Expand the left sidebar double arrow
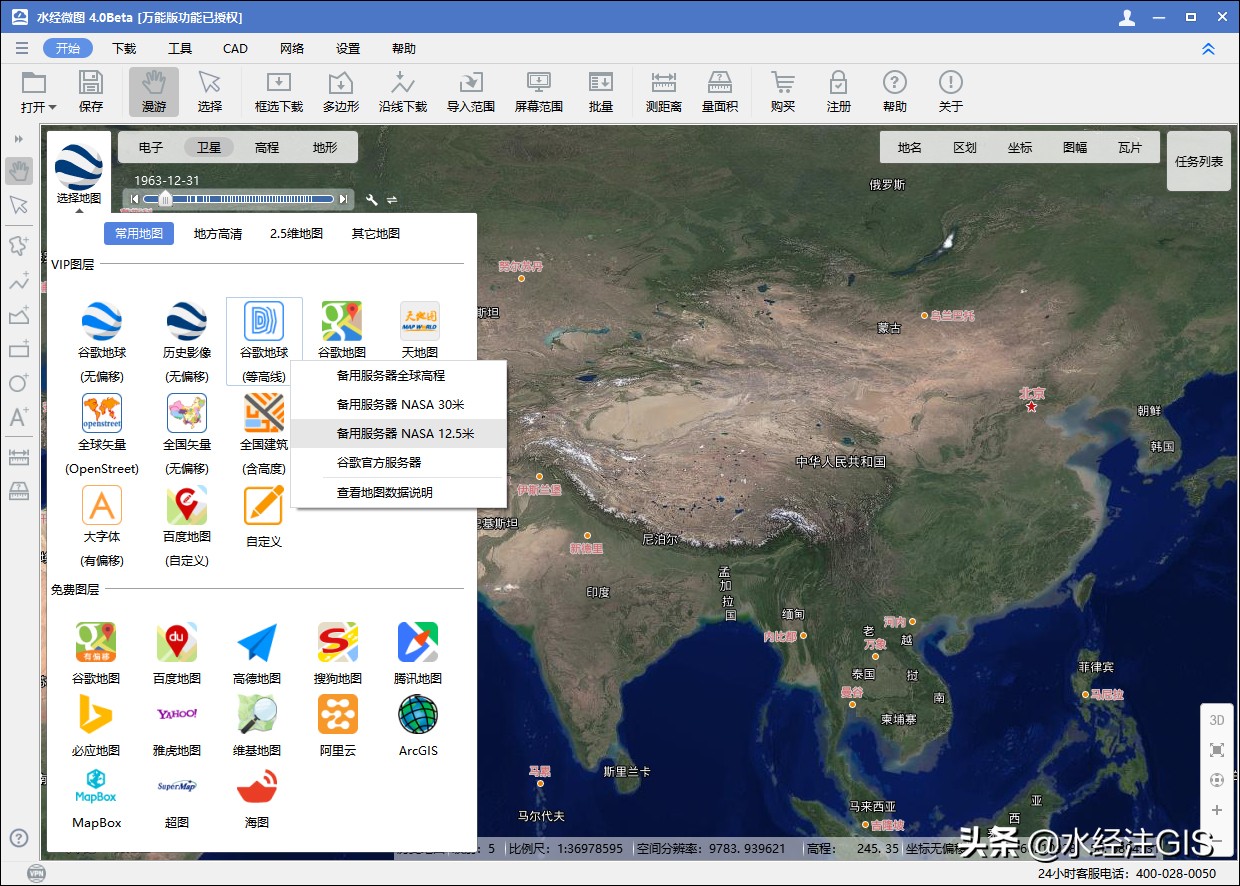 pos(18,139)
